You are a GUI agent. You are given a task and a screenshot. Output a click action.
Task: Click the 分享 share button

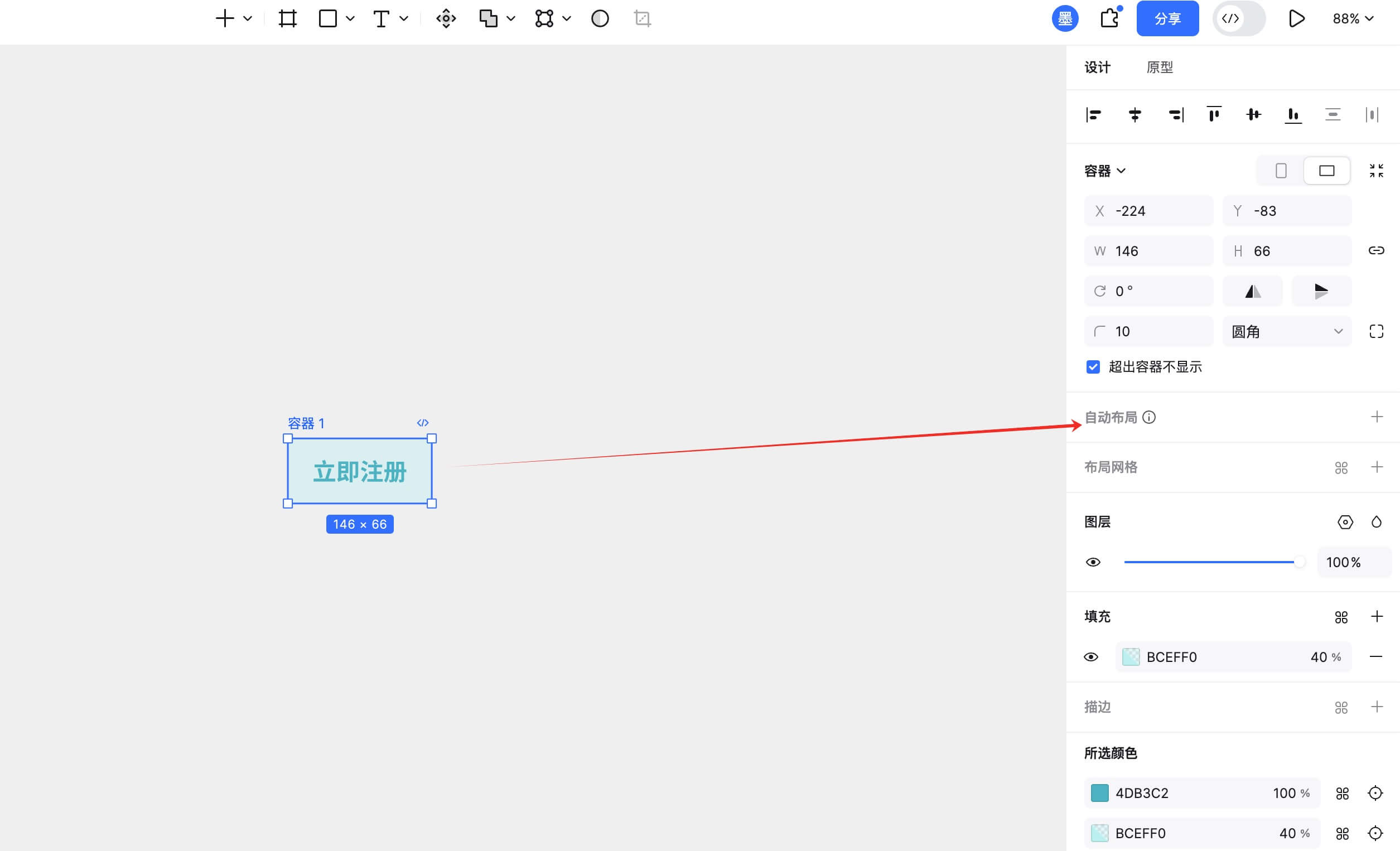(x=1167, y=19)
